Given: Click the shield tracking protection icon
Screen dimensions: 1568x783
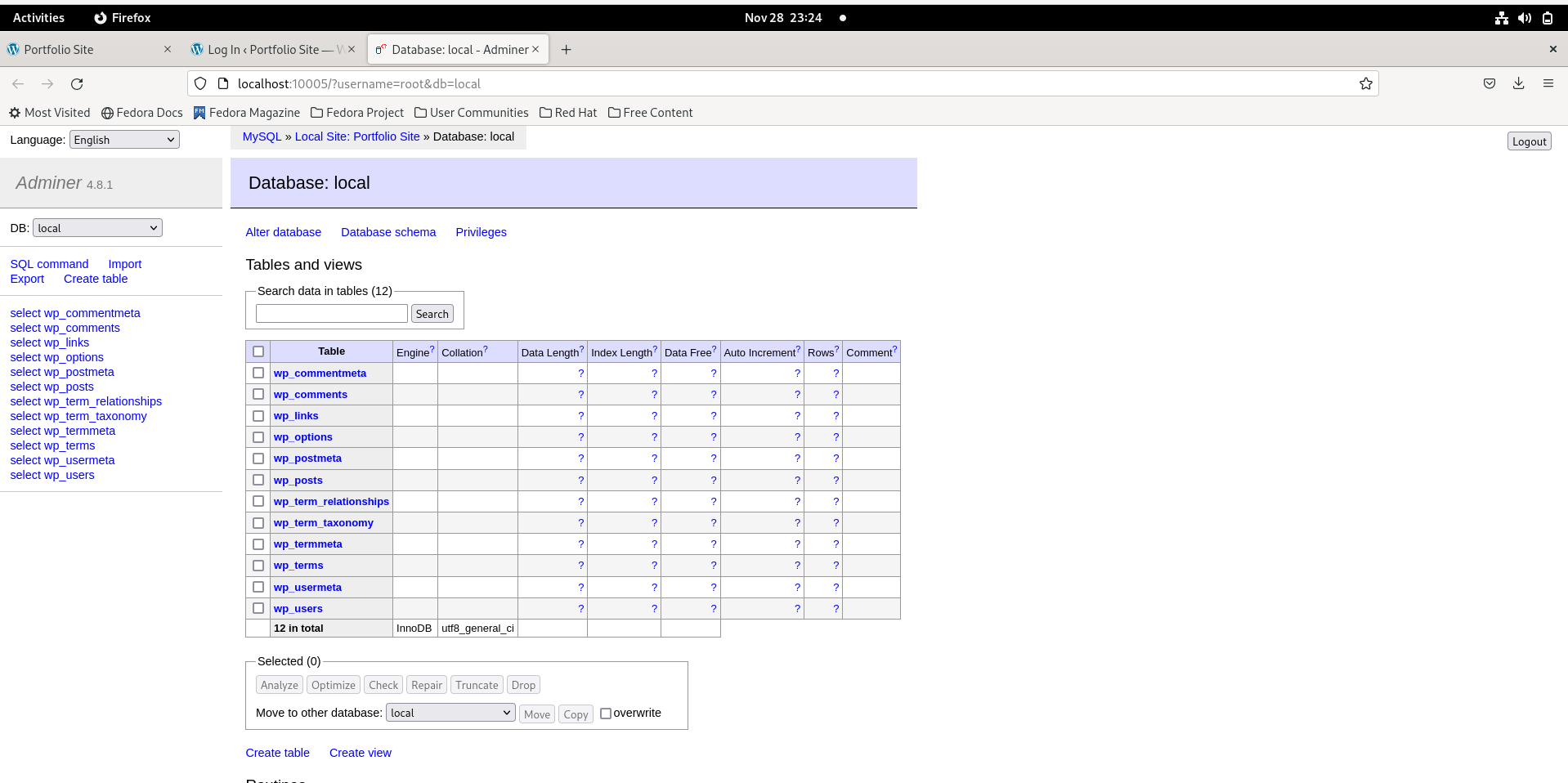Looking at the screenshot, I should pos(200,84).
